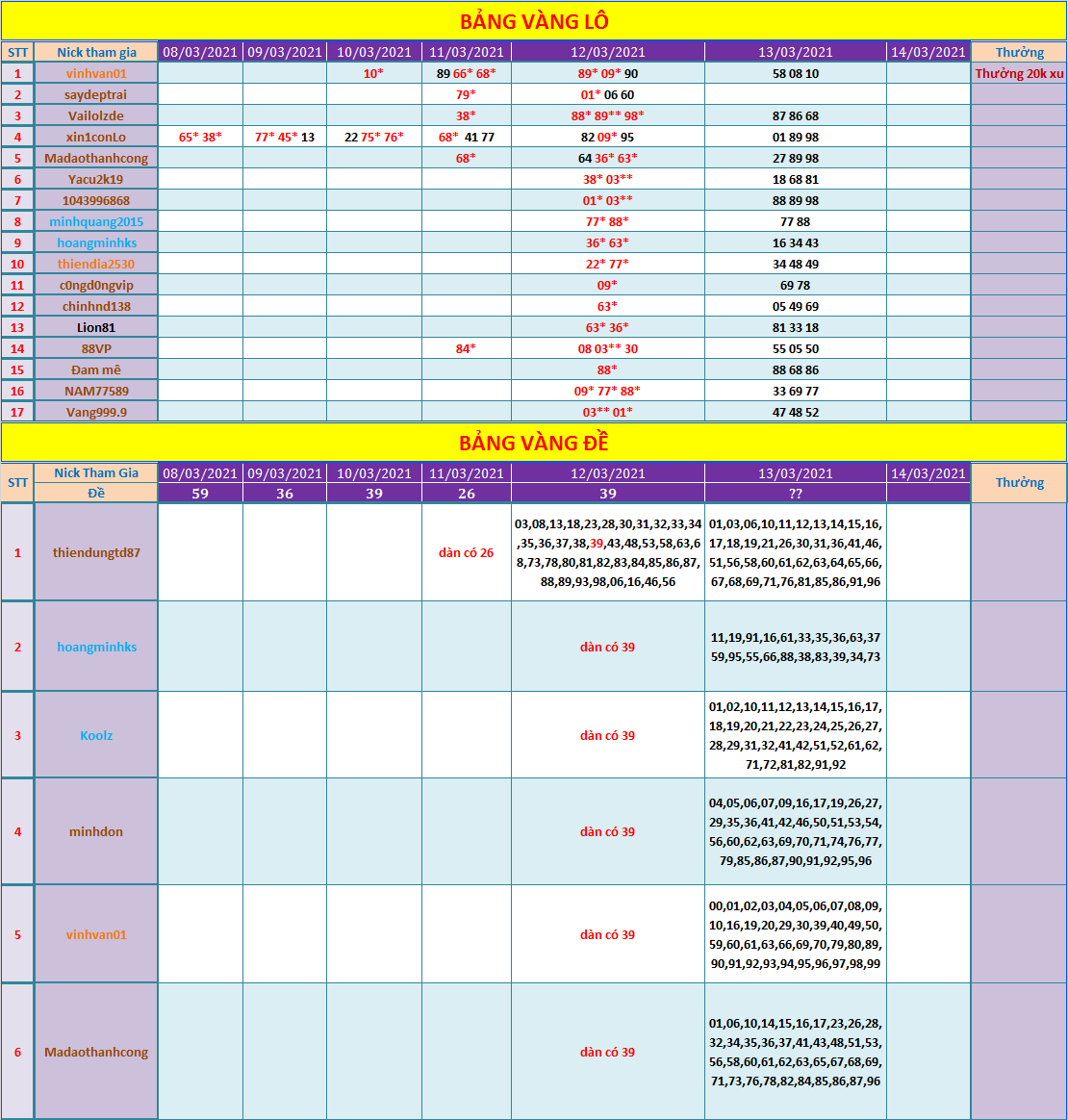Image resolution: width=1068 pixels, height=1120 pixels.
Task: Select the 'Koolz' nickname cell
Action: 96,735
